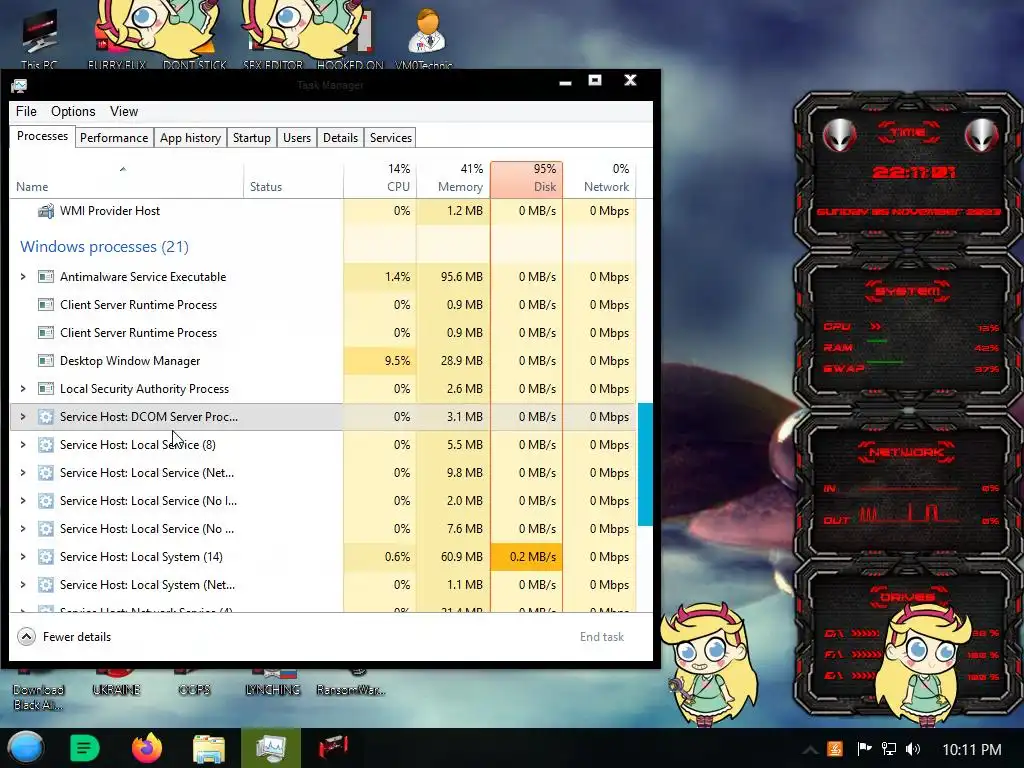Image resolution: width=1024 pixels, height=768 pixels.
Task: Click the process list vertical scrollbar thumb
Action: click(x=645, y=464)
